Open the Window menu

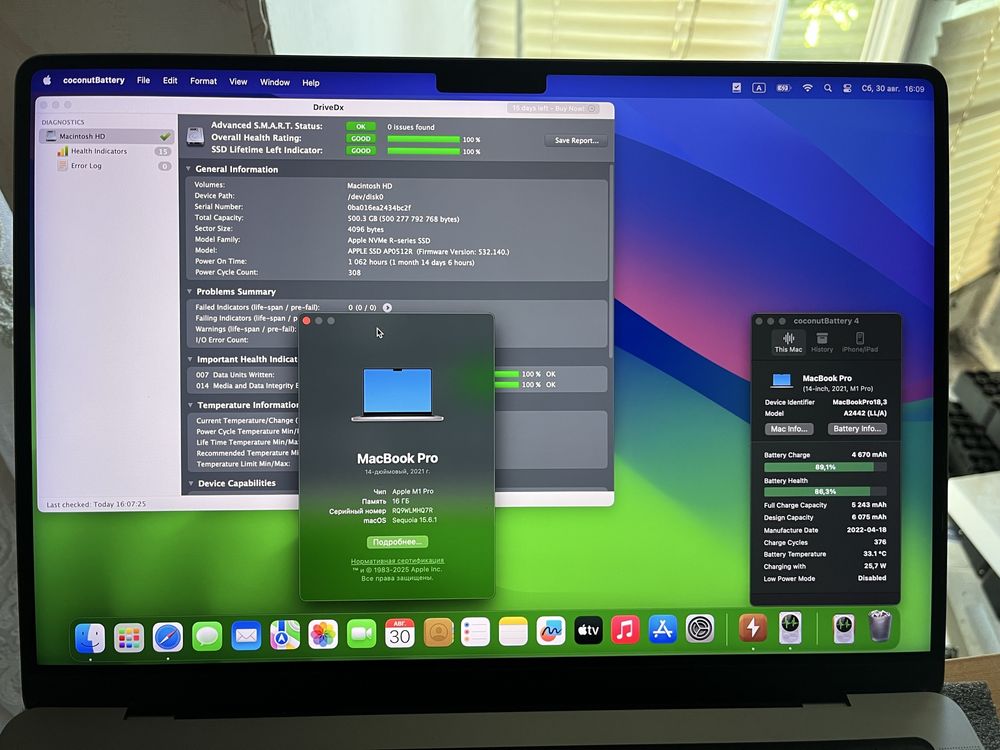[275, 82]
